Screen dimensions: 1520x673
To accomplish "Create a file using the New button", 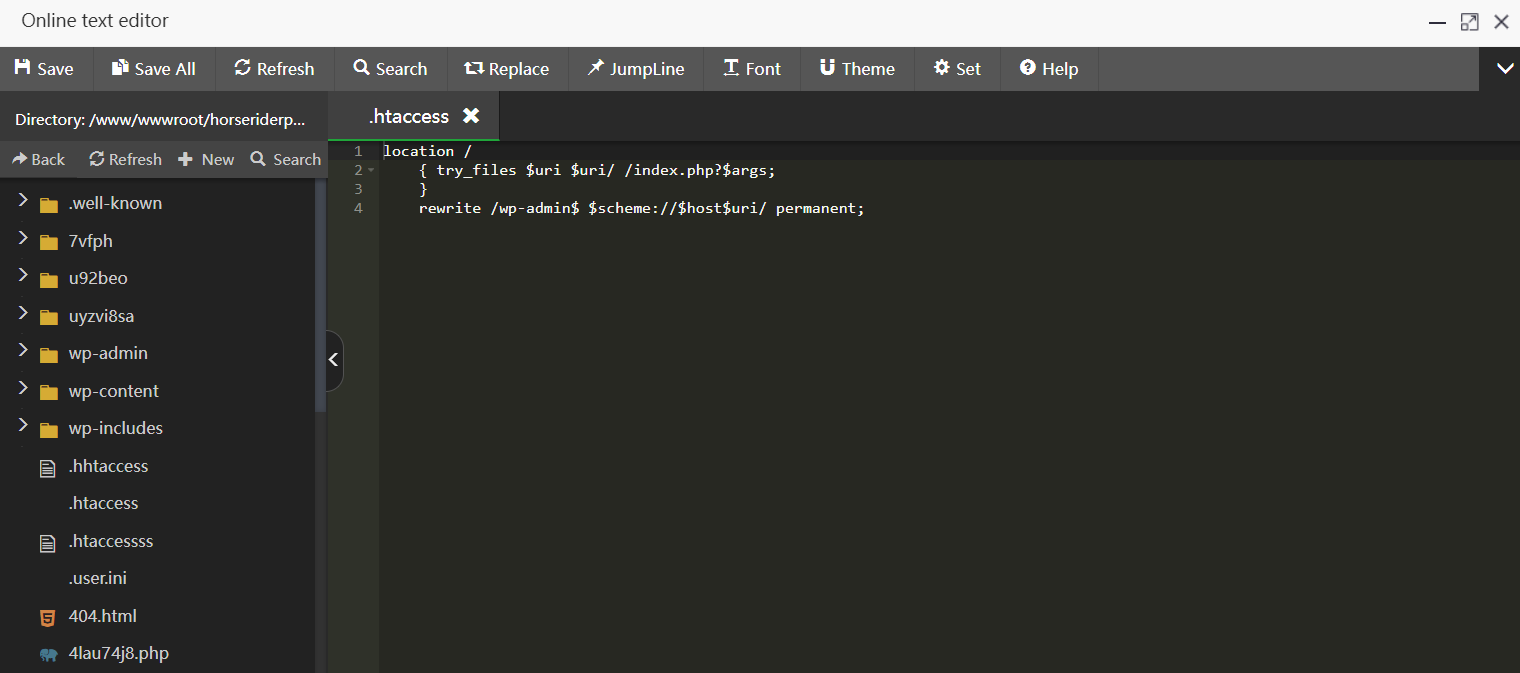I will pyautogui.click(x=206, y=159).
